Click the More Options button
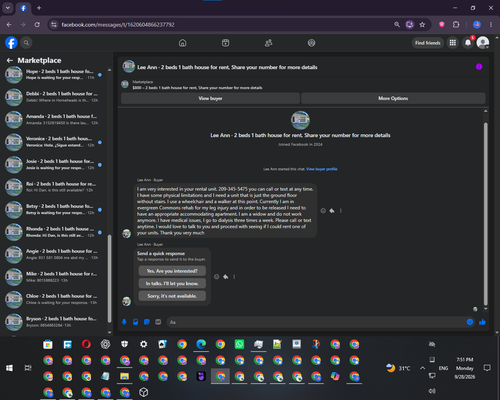Viewport: 500px width, 400px height. tap(393, 98)
